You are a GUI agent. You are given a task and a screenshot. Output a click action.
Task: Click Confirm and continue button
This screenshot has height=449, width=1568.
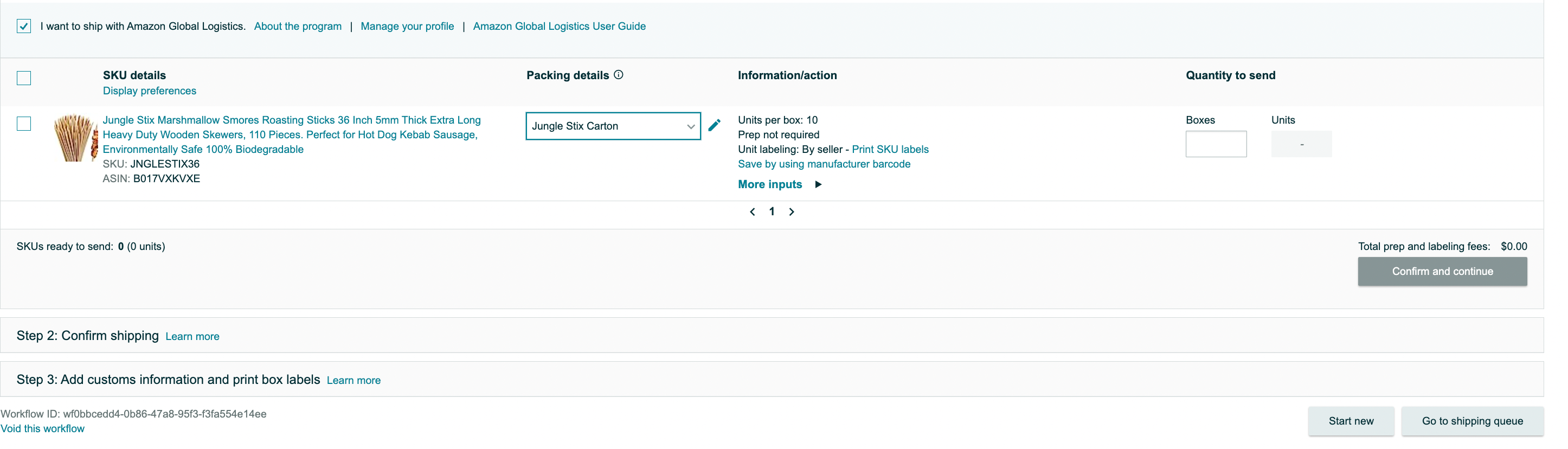[x=1442, y=271]
